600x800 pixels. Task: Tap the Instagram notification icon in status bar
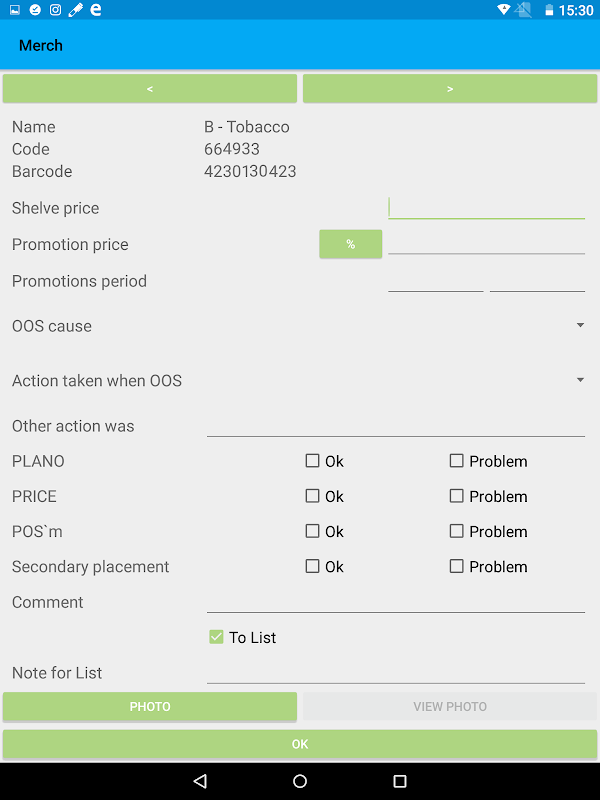tap(55, 10)
